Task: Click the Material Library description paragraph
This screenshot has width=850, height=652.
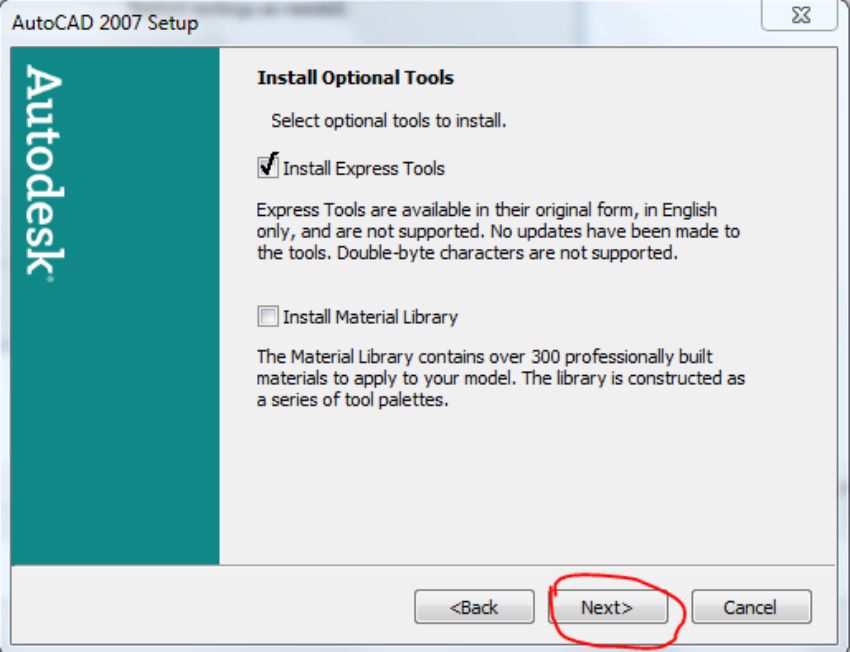Action: pos(501,378)
